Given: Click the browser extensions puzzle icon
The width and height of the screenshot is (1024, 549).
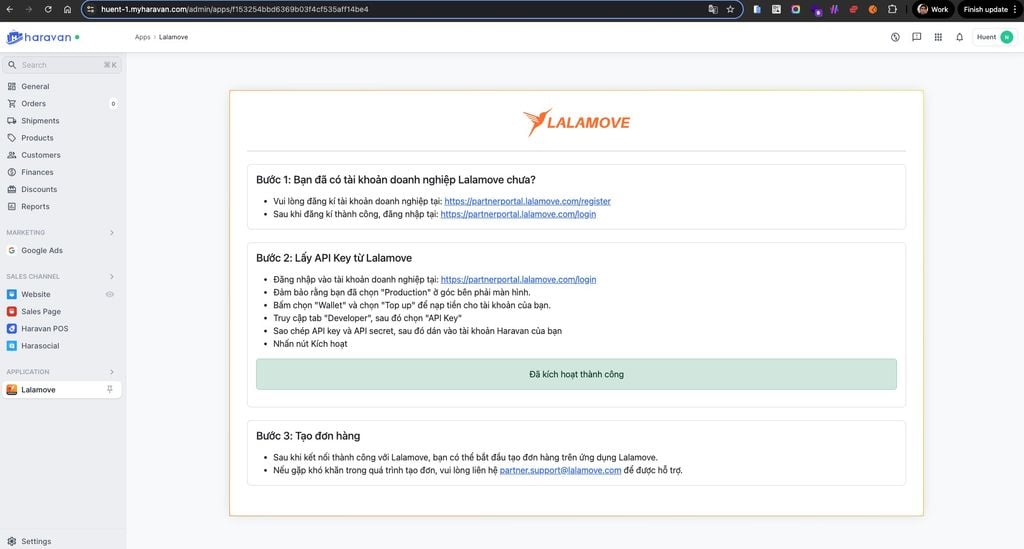Looking at the screenshot, I should 892,9.
